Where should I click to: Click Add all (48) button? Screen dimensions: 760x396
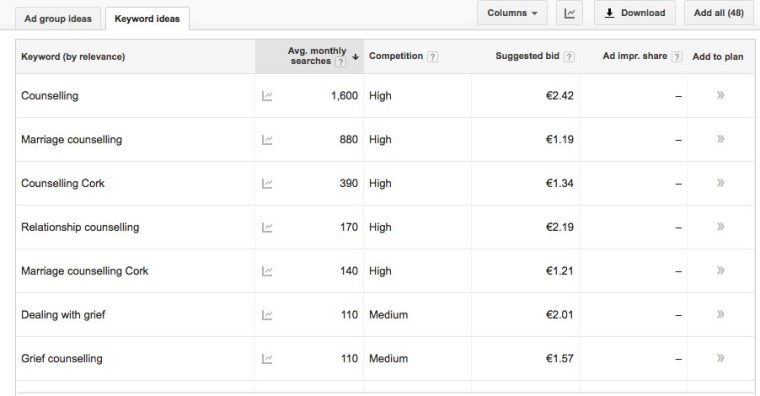pyautogui.click(x=719, y=13)
